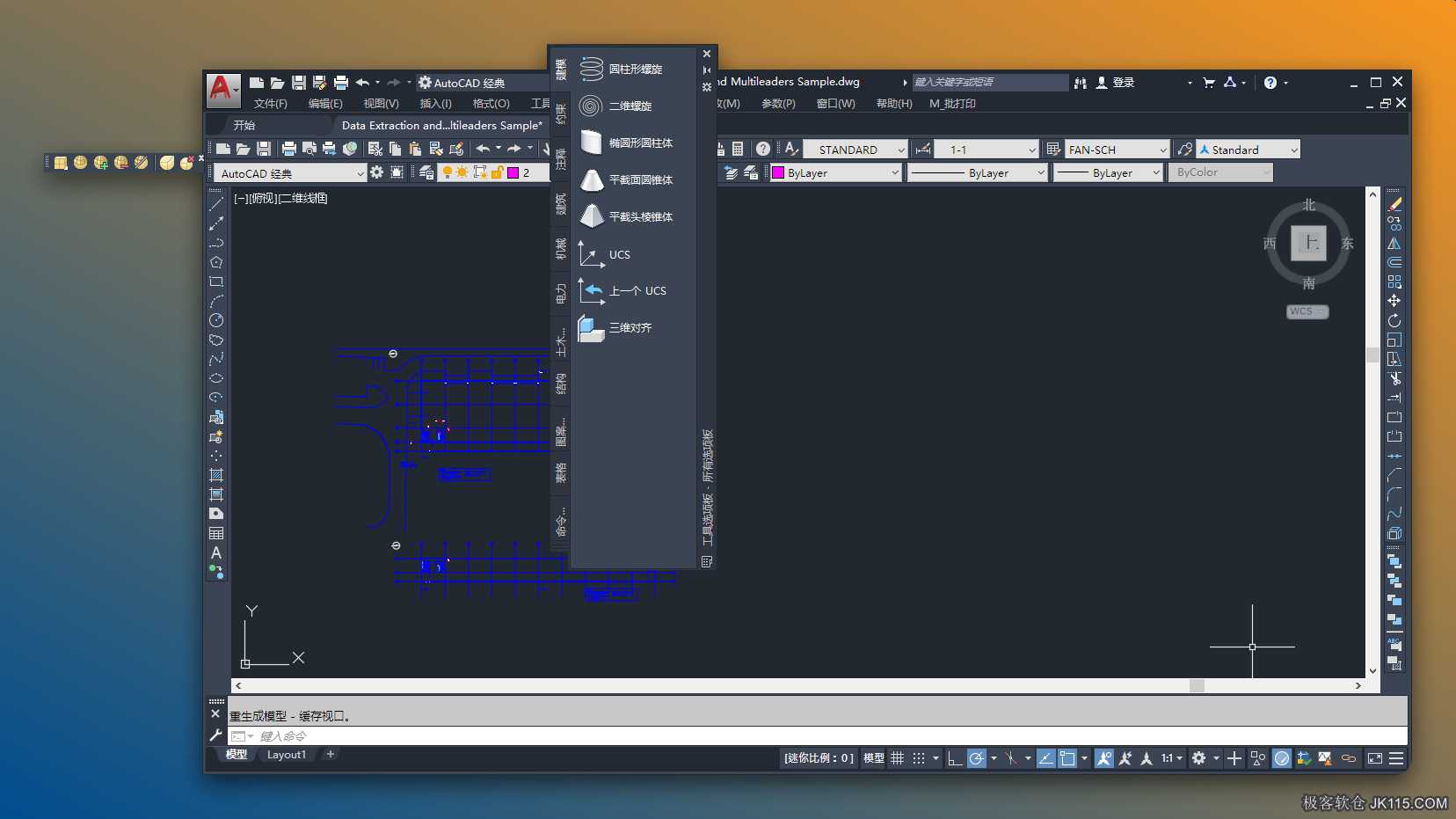Select the Move modify tool
The image size is (1456, 819).
pos(1394,301)
